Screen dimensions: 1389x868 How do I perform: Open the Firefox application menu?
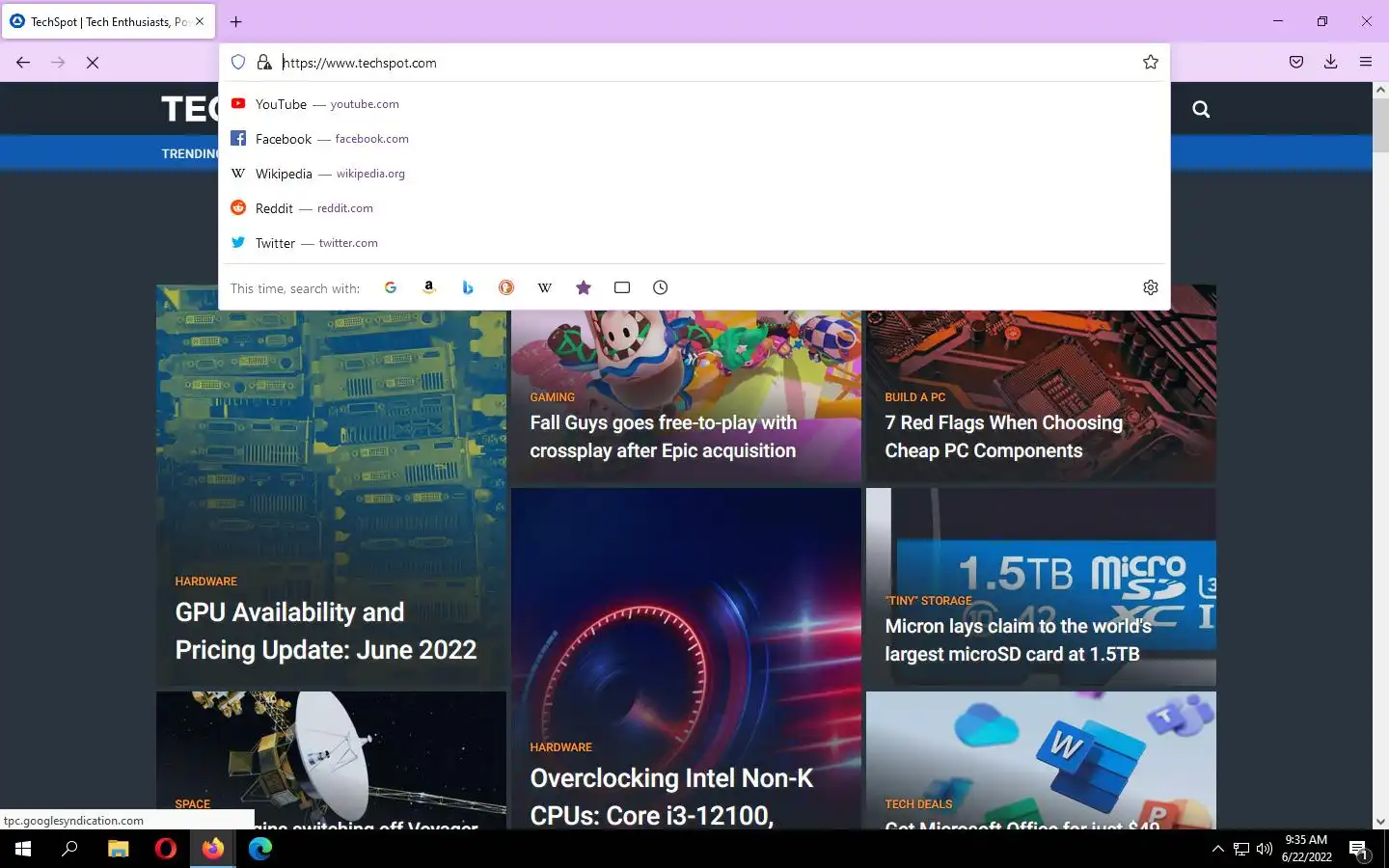(1366, 62)
